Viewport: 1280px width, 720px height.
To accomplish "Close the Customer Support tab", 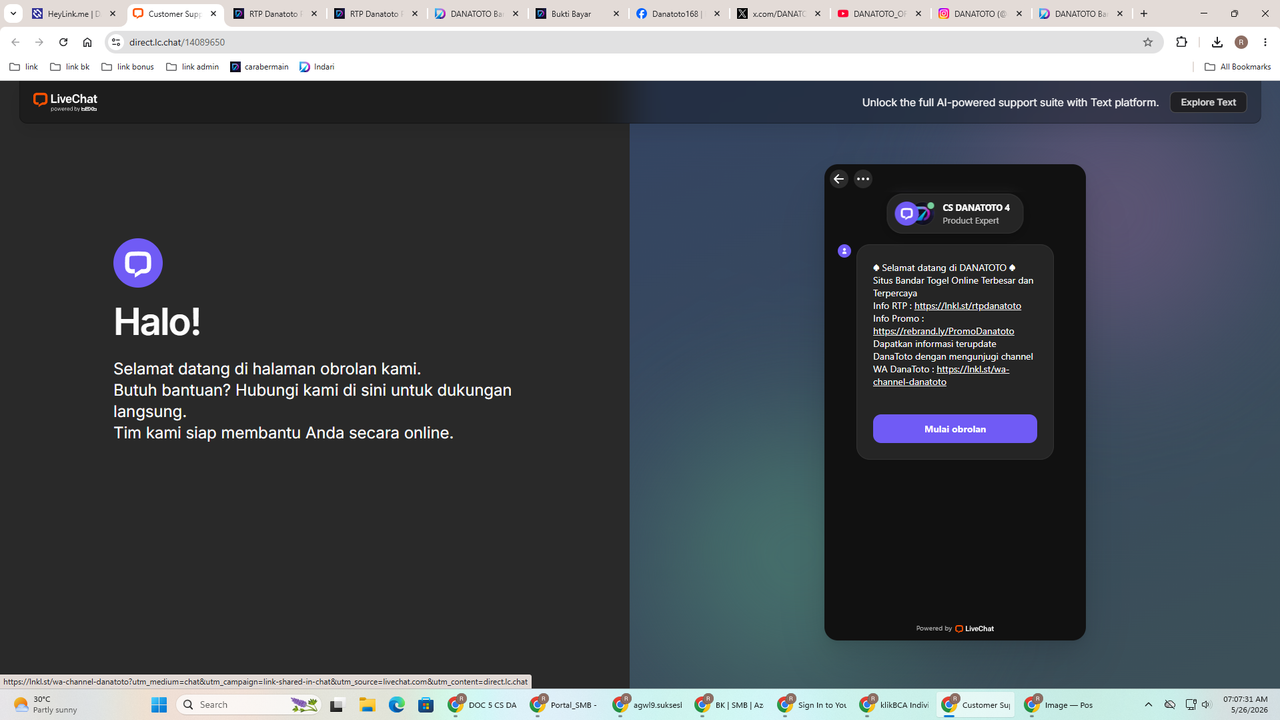I will (x=213, y=14).
